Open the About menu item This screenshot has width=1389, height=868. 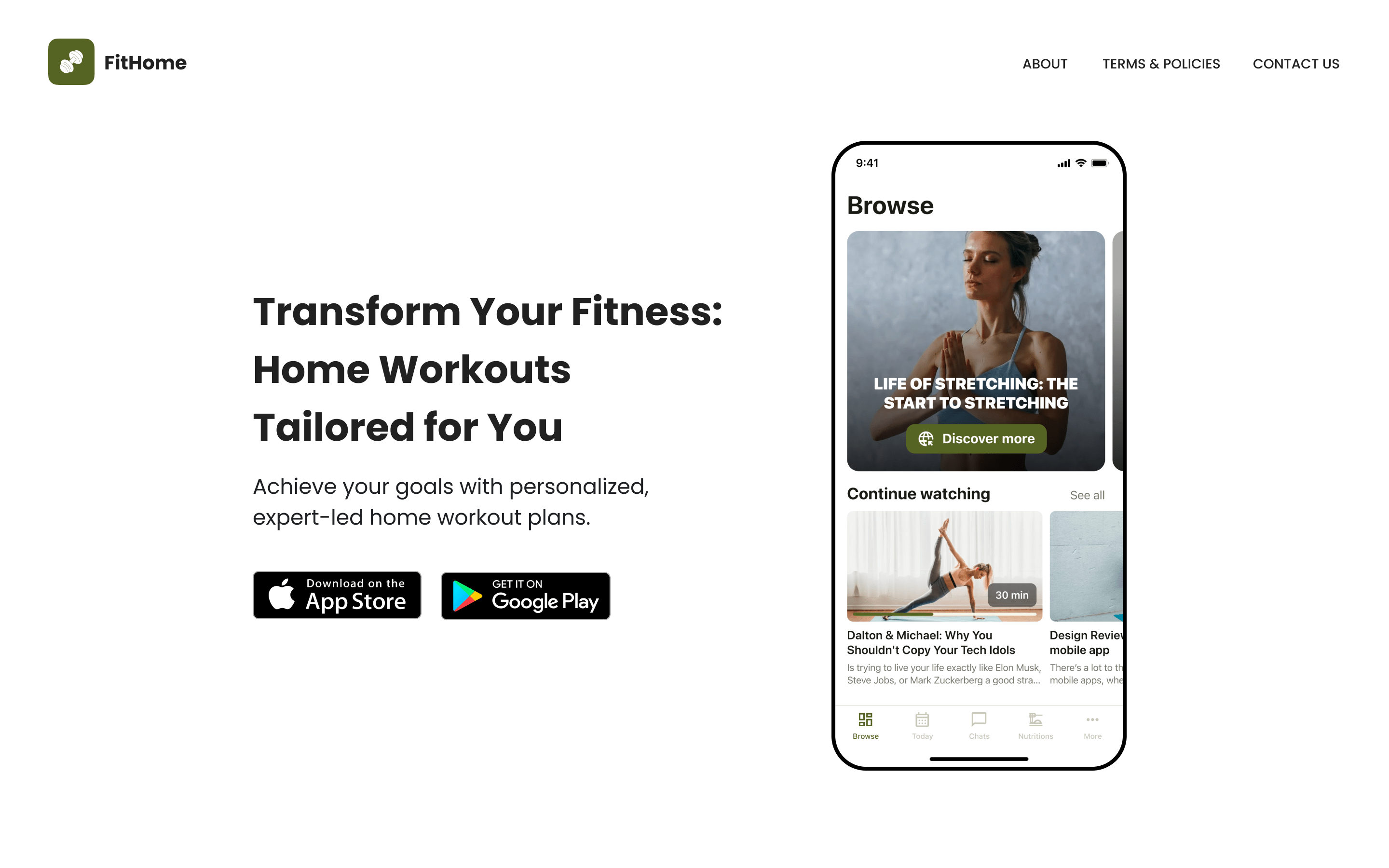(x=1045, y=63)
